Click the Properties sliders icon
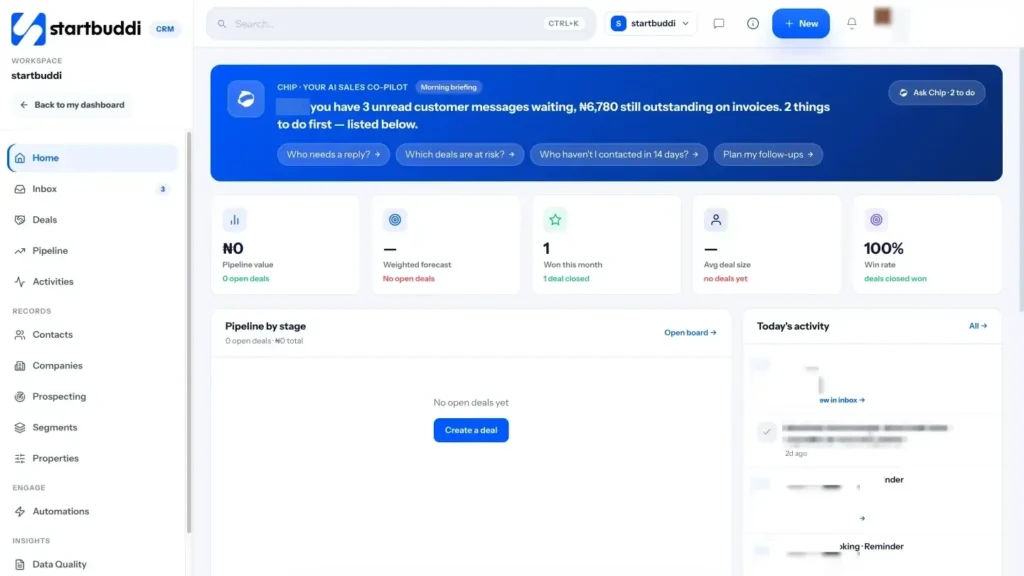Image resolution: width=1024 pixels, height=576 pixels. pos(20,458)
